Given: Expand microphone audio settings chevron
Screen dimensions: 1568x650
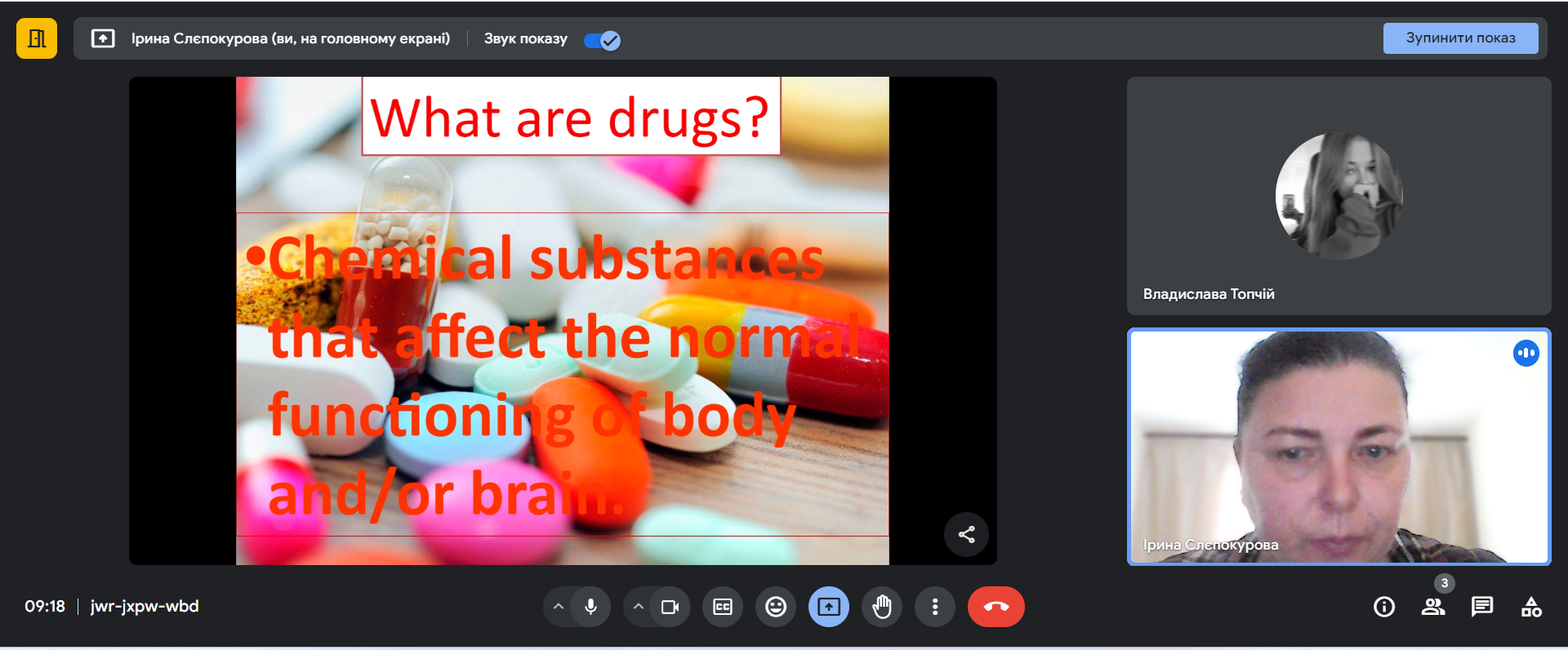Looking at the screenshot, I should coord(559,607).
